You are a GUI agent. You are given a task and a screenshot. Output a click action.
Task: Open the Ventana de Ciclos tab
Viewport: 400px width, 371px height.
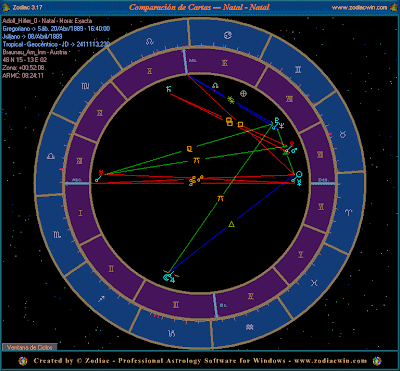[30, 347]
